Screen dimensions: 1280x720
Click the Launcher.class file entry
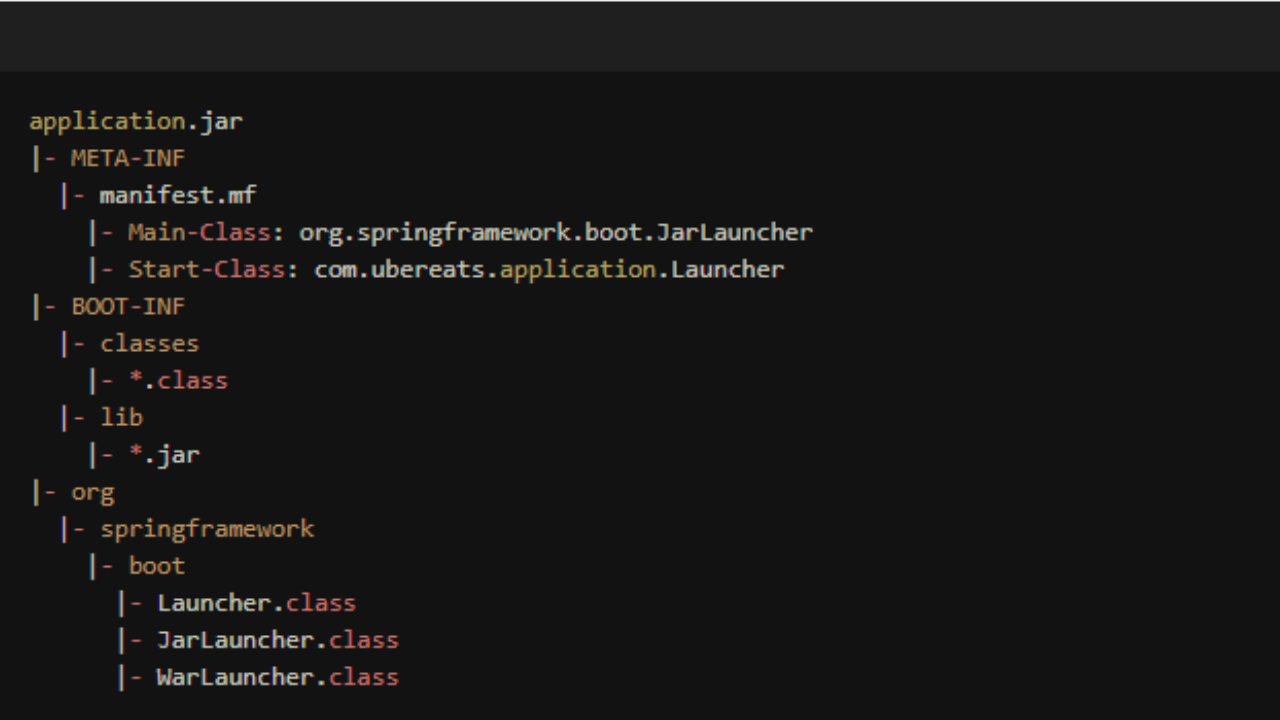pyautogui.click(x=256, y=602)
